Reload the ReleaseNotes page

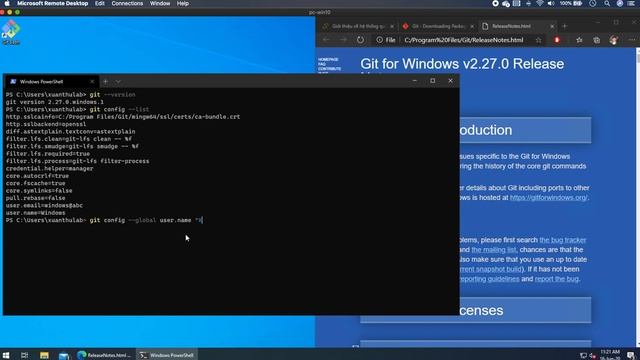click(x=360, y=40)
